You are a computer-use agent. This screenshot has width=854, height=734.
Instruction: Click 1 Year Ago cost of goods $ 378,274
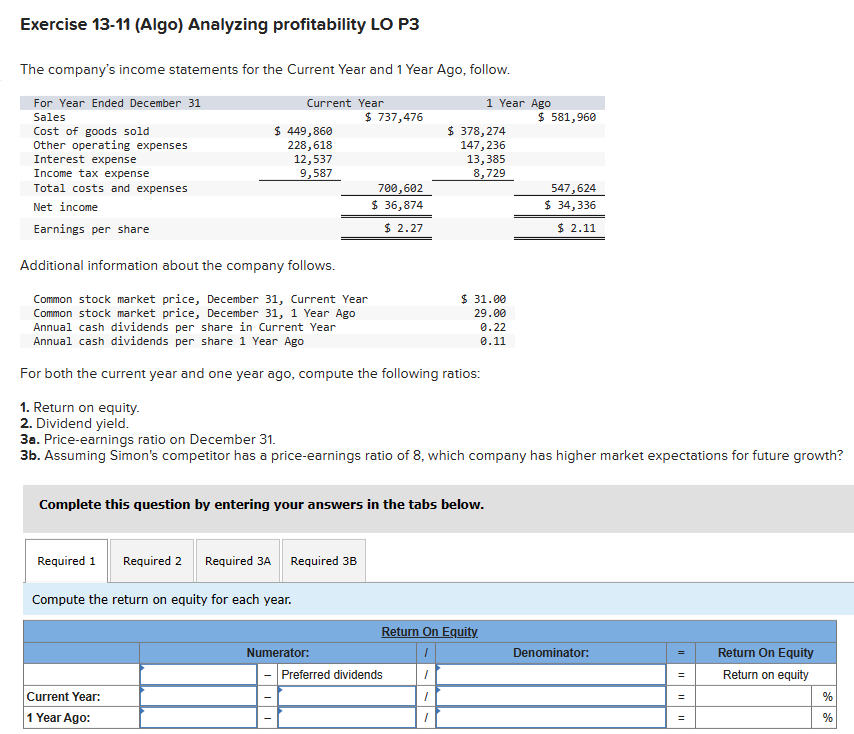(x=477, y=131)
